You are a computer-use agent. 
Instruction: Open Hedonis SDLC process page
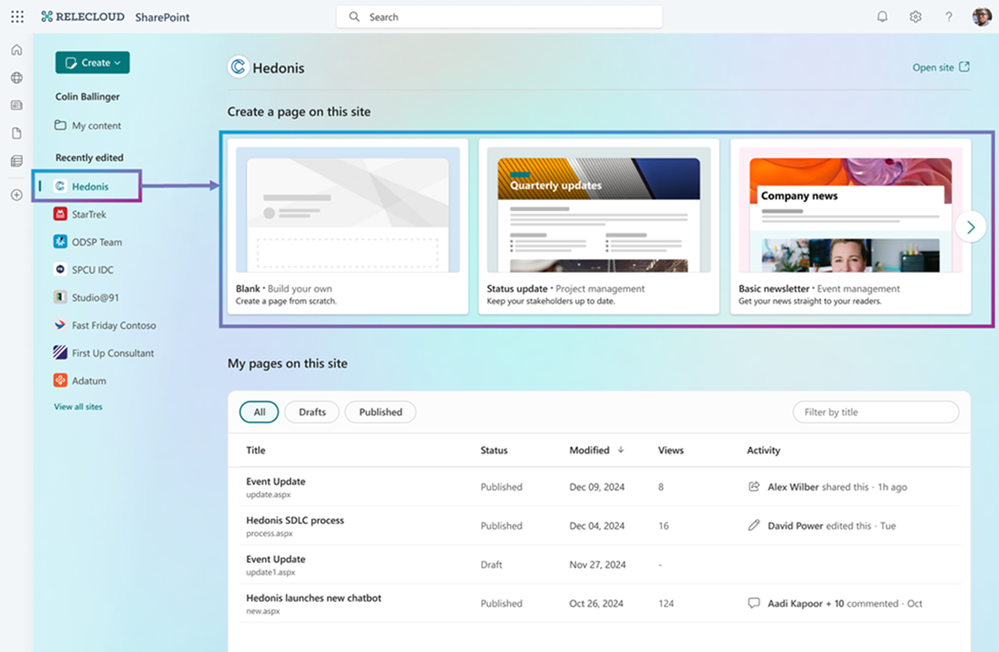pos(295,520)
